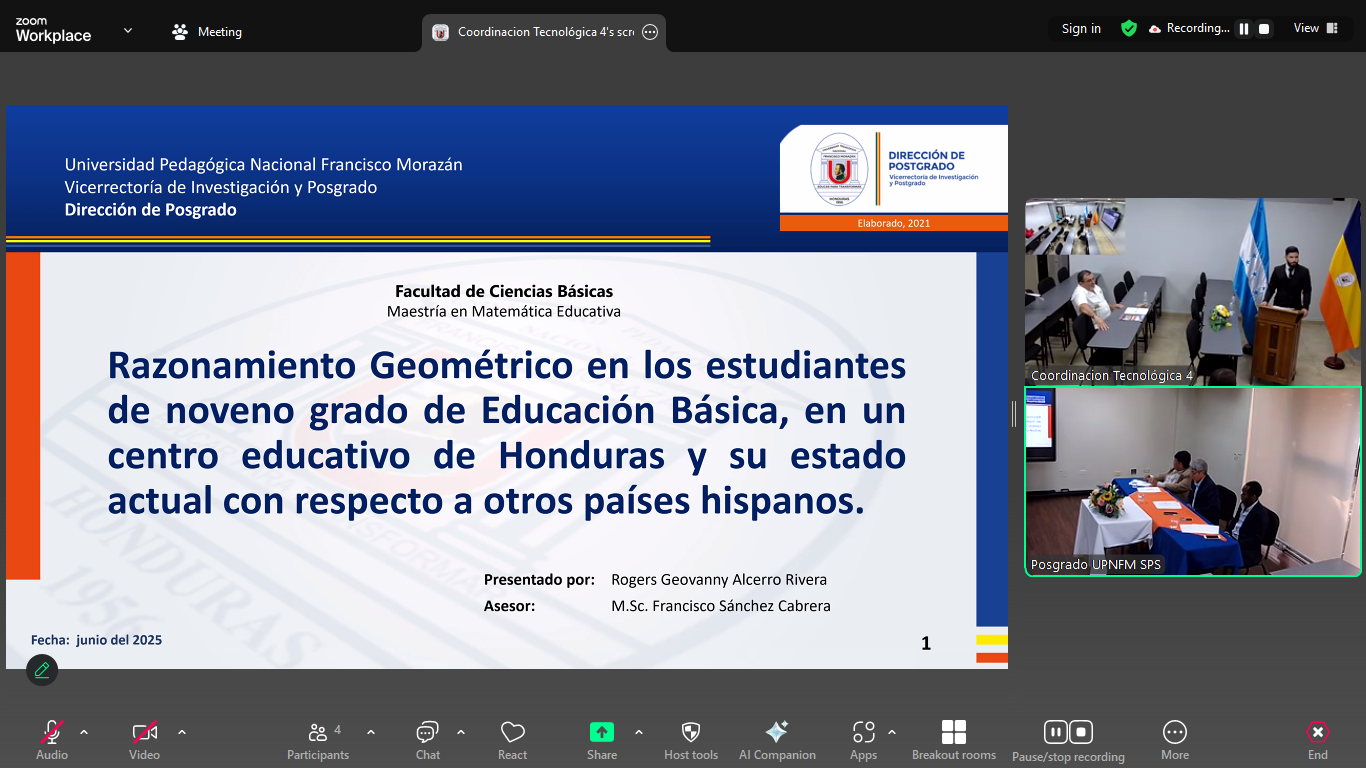Click "Facultad de Ciencias Básicas" heading
Screen dimensions: 1366x768
[x=504, y=292]
